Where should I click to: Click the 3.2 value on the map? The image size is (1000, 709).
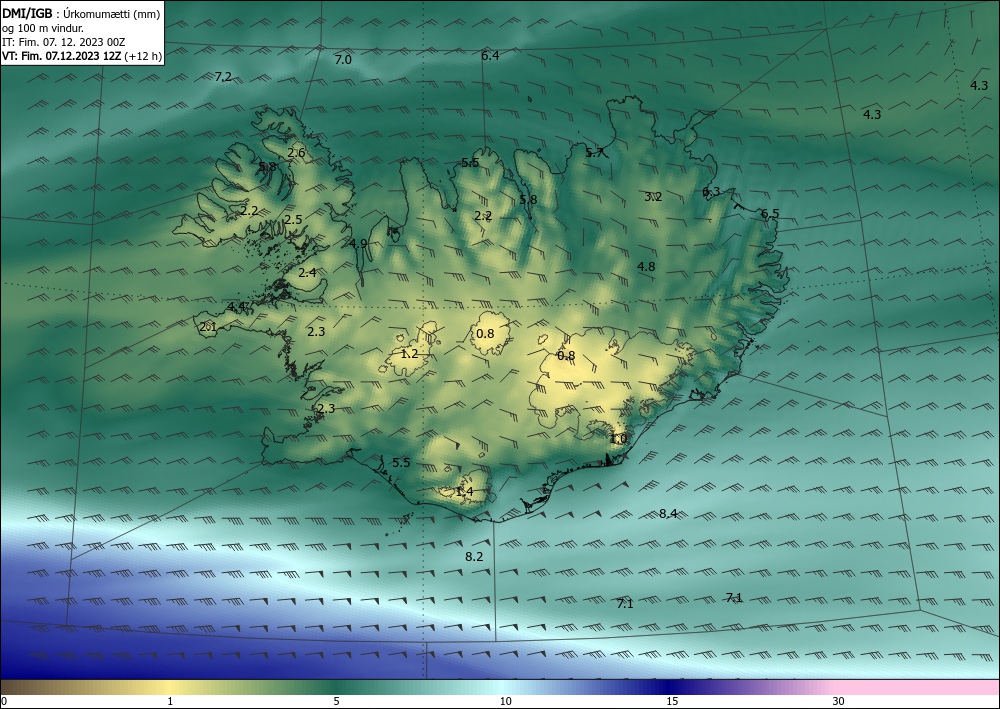(653, 197)
